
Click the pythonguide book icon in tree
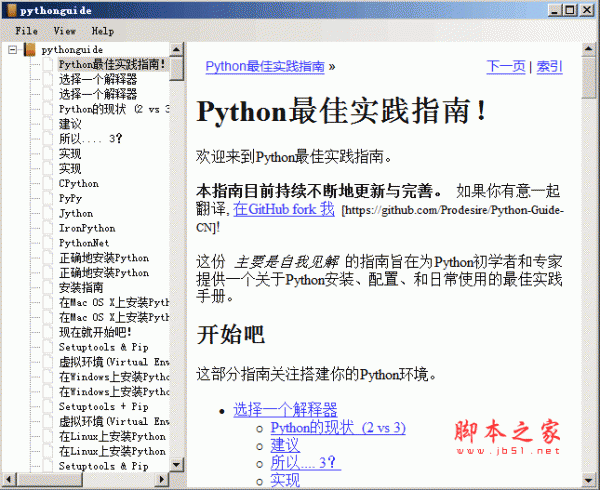pyautogui.click(x=29, y=50)
